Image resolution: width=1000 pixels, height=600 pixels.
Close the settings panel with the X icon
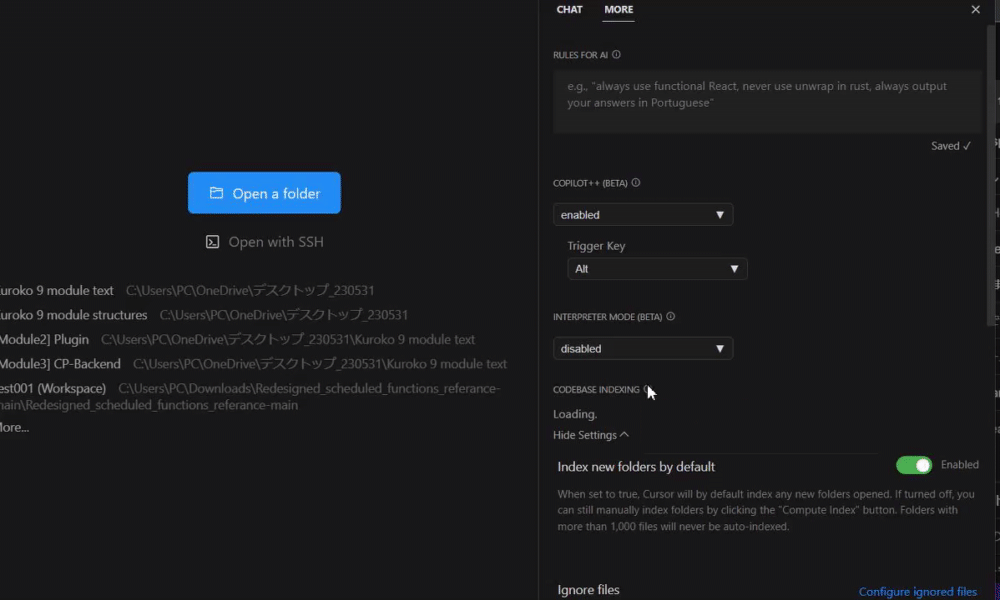(976, 10)
